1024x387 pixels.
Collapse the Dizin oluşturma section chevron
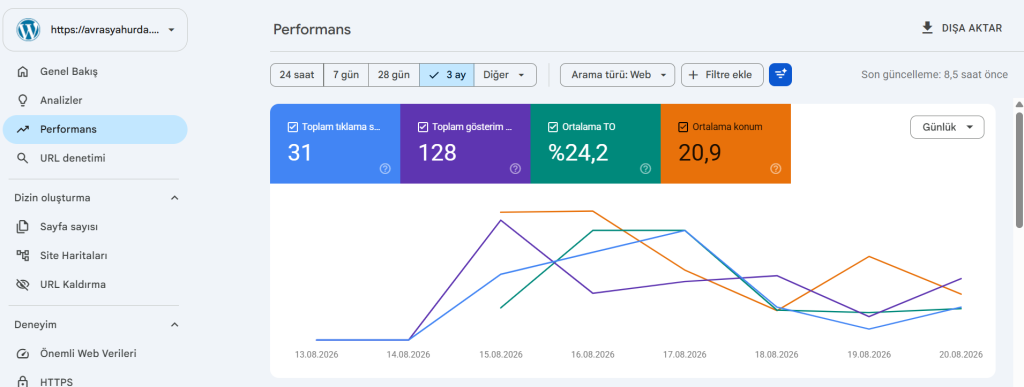point(174,198)
